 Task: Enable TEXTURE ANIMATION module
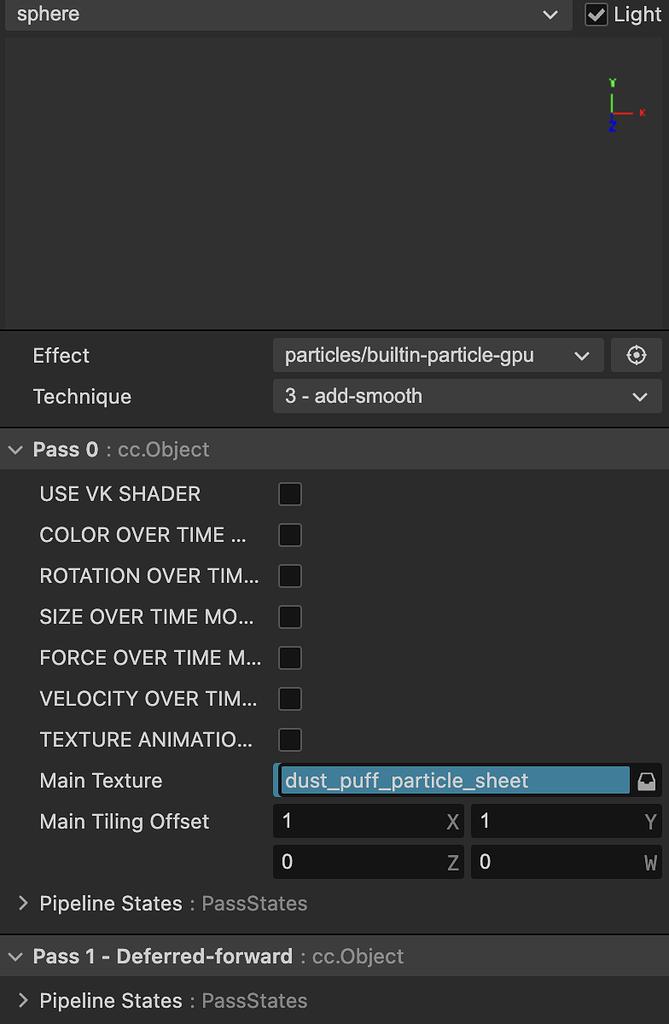click(x=289, y=739)
